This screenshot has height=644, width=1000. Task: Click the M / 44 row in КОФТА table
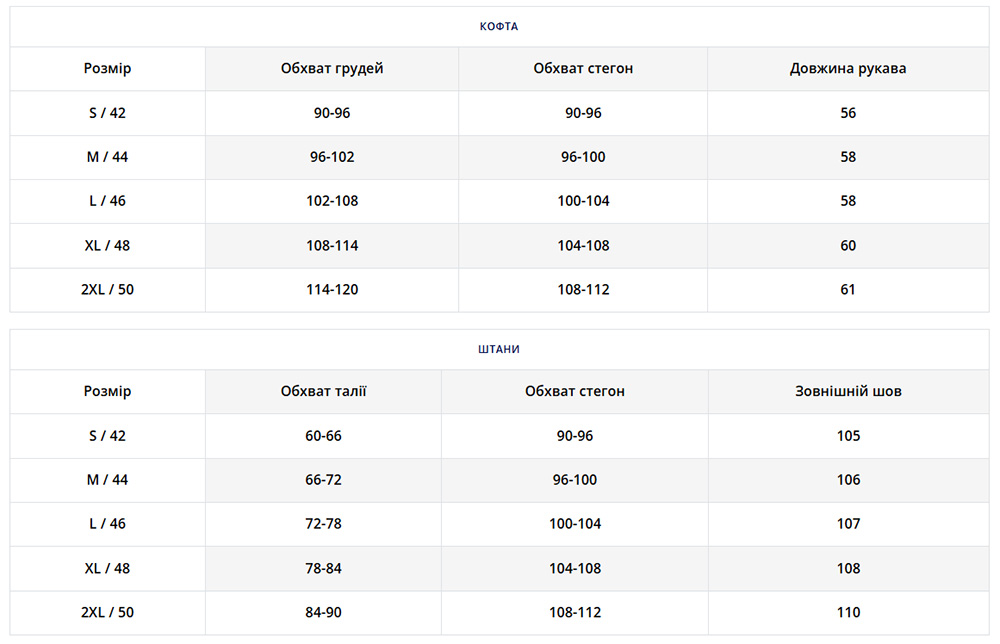(x=107, y=157)
